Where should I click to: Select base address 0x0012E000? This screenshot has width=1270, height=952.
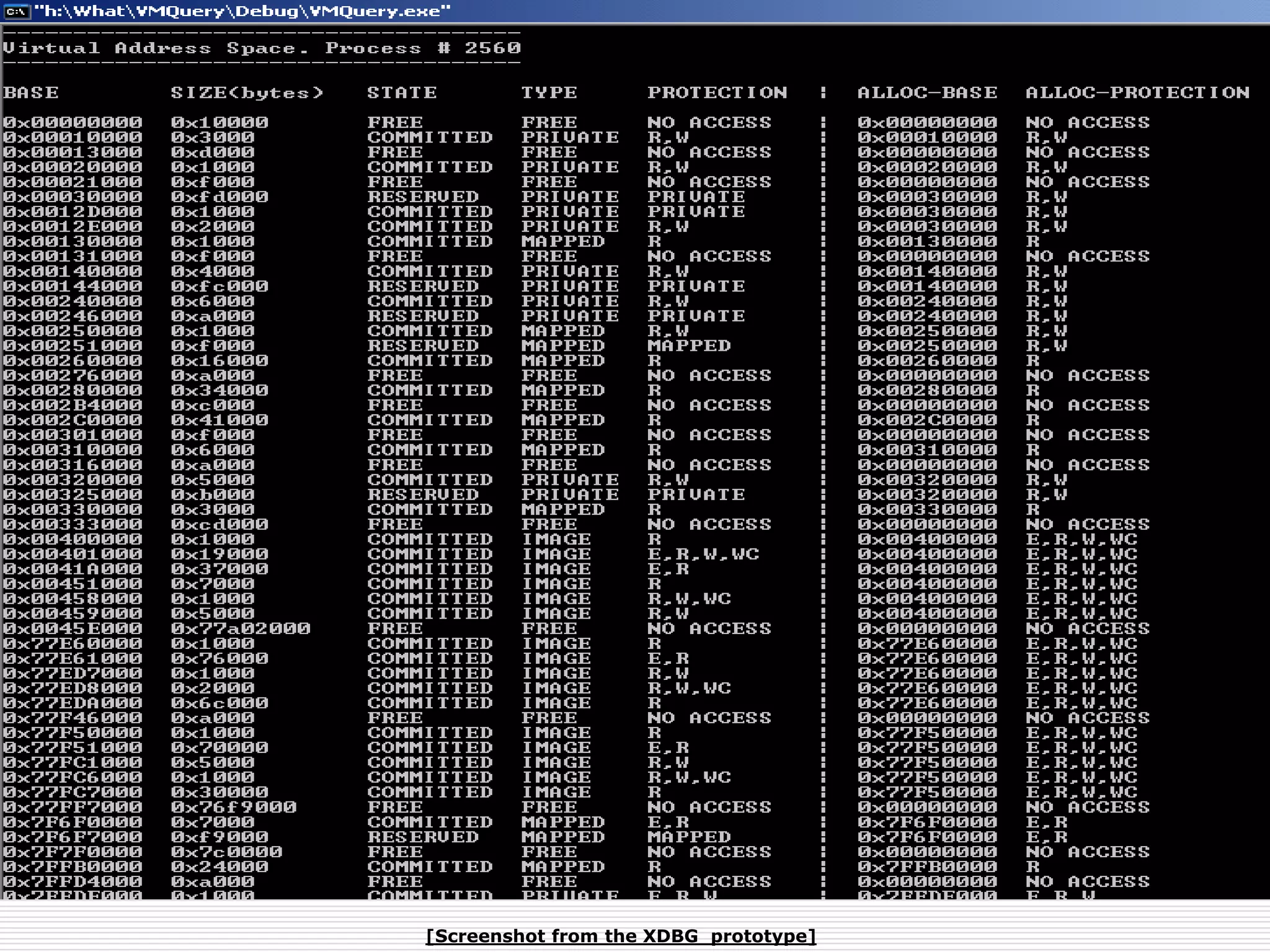click(x=73, y=227)
